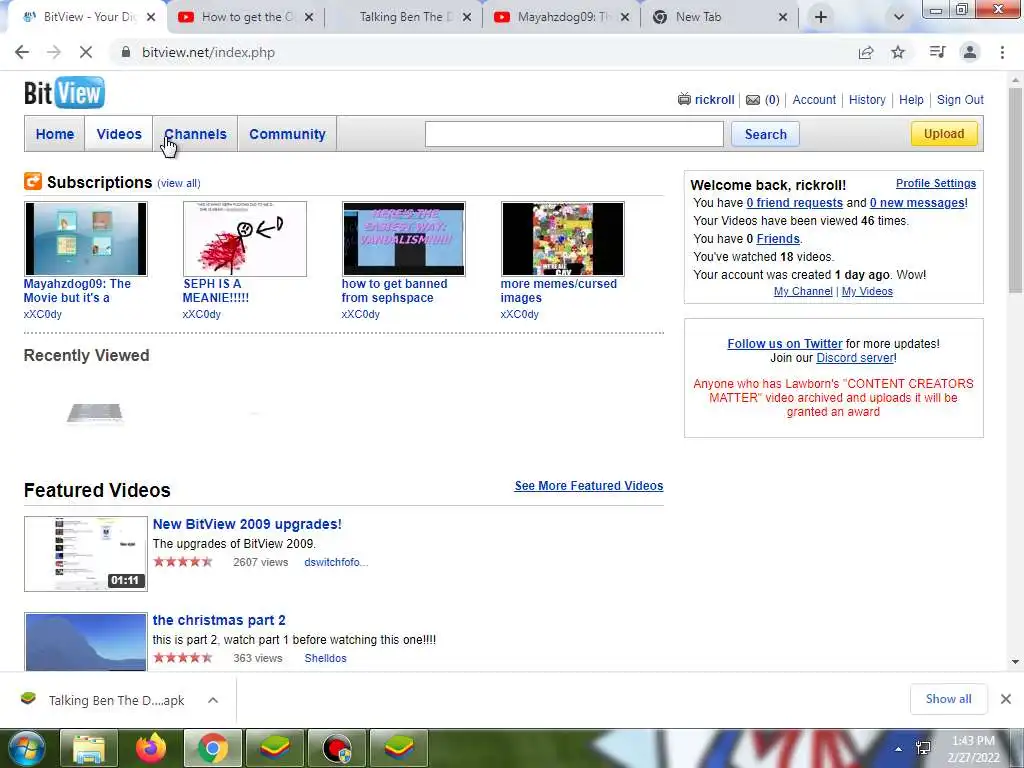Click 'view all' next to Subscriptions
The width and height of the screenshot is (1024, 768).
pos(179,184)
